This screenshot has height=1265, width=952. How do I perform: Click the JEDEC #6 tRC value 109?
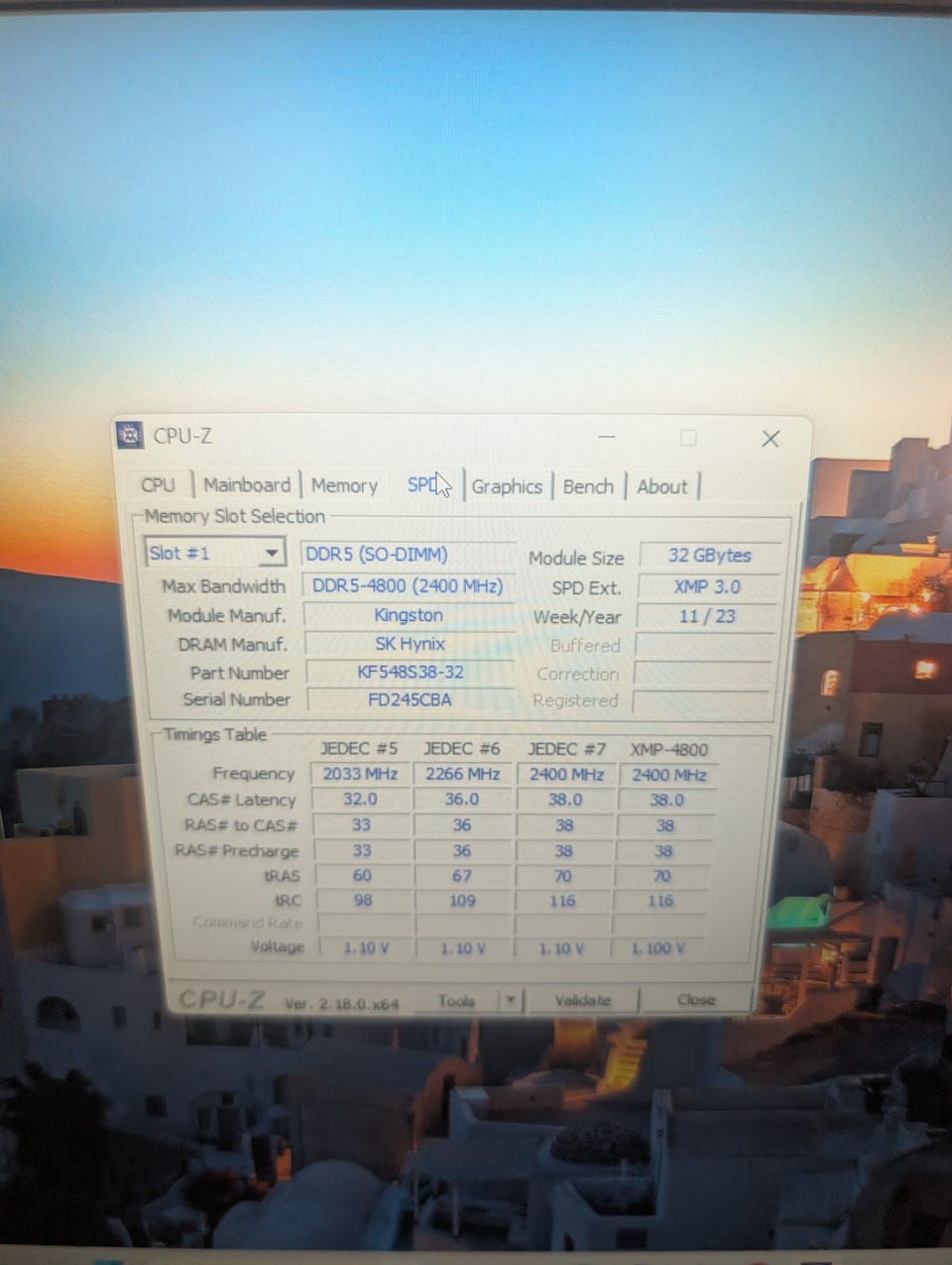pyautogui.click(x=462, y=901)
